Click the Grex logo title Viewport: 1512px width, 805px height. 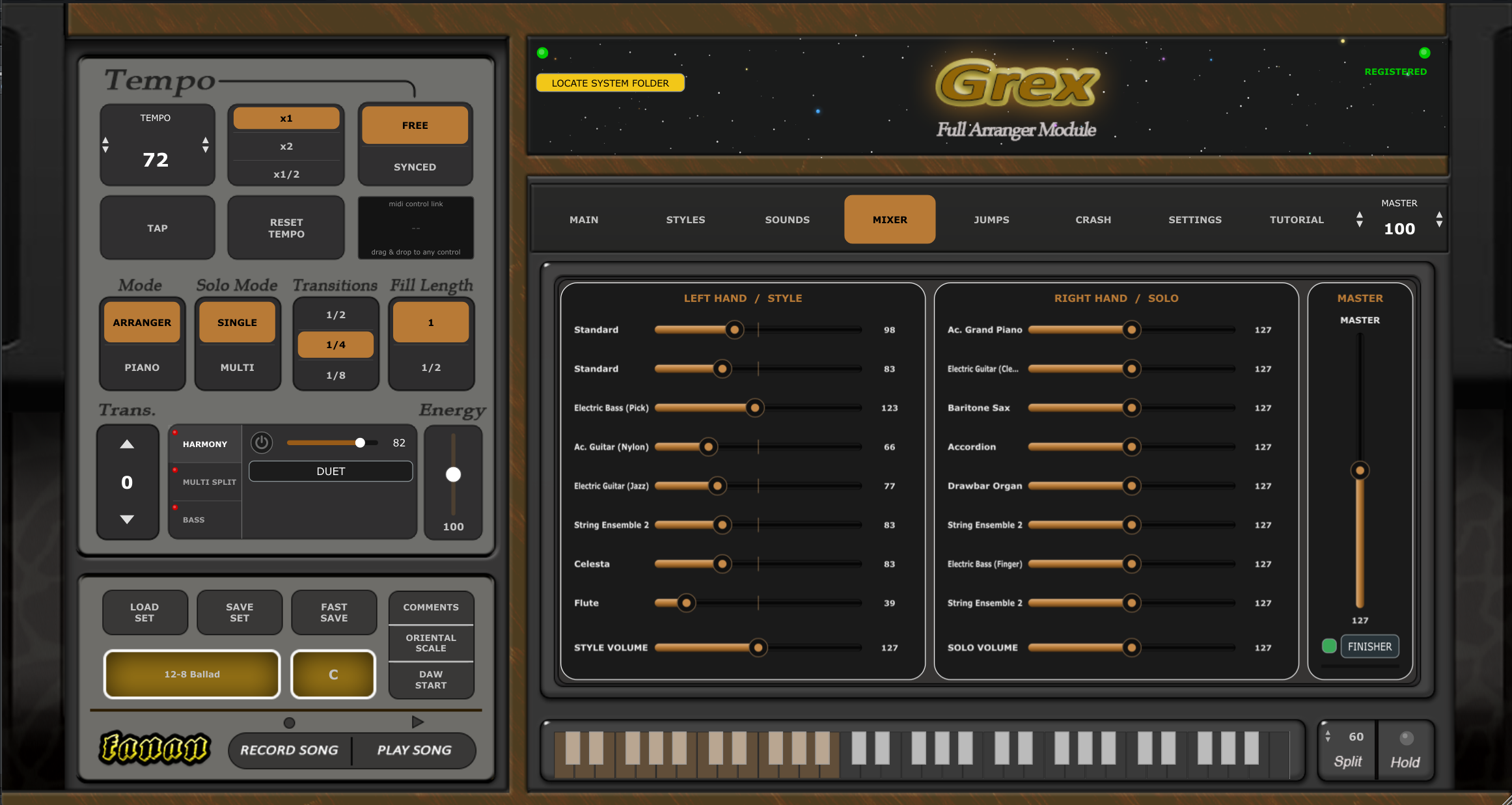[1017, 83]
